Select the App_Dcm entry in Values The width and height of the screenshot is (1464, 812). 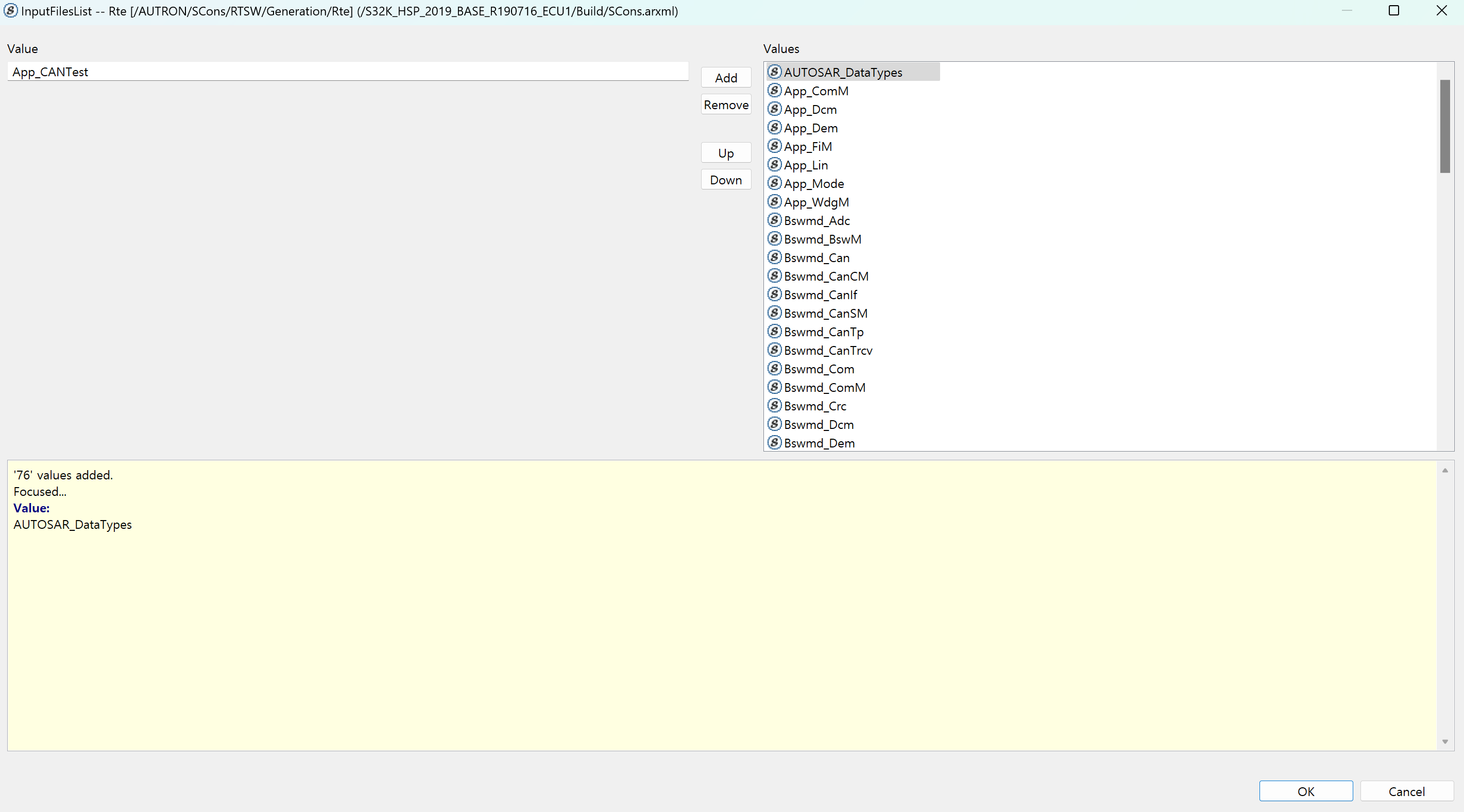pyautogui.click(x=810, y=109)
